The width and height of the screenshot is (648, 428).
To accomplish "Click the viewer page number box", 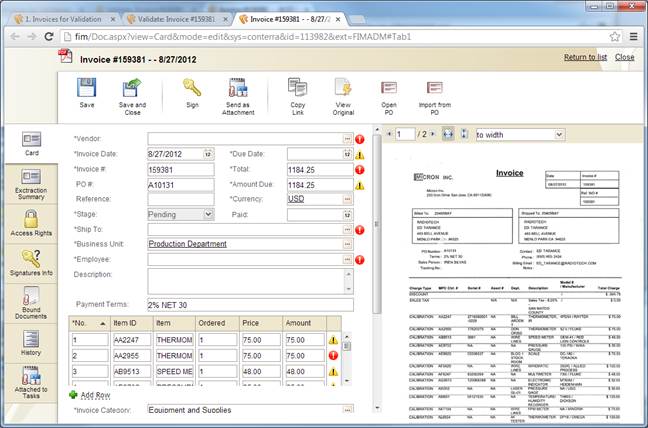I will coord(405,134).
